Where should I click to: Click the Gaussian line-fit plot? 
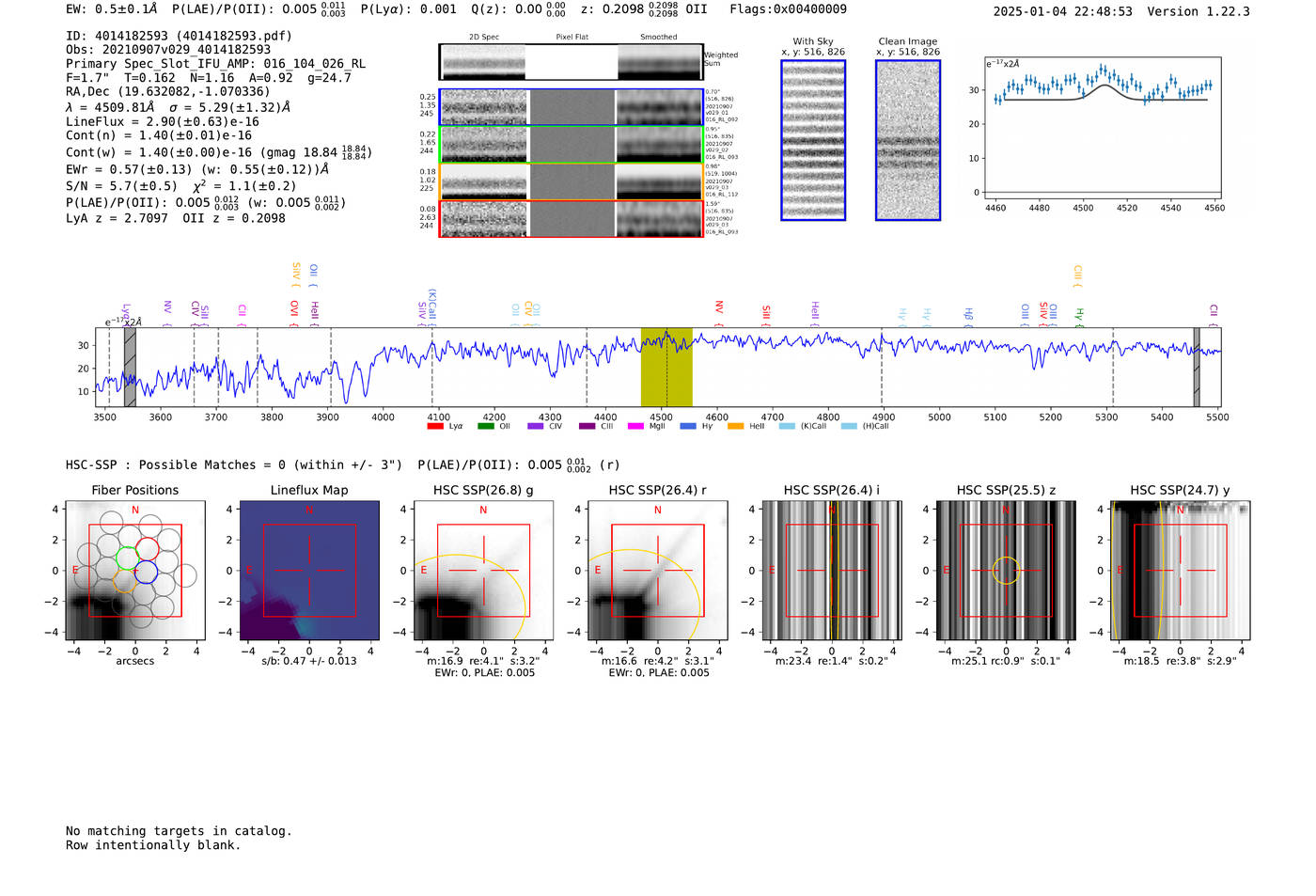coord(1102,129)
